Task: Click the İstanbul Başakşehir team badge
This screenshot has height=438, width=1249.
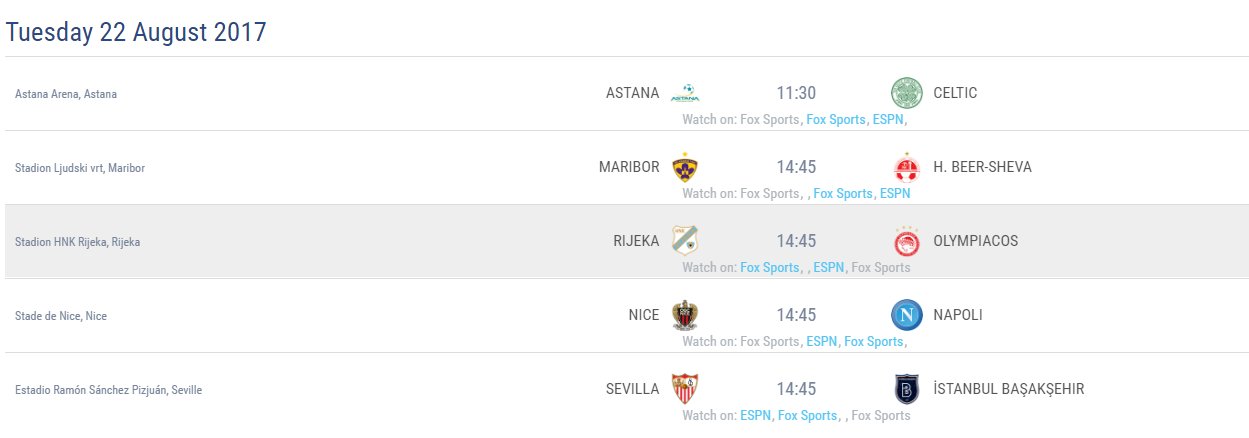Action: click(x=906, y=389)
